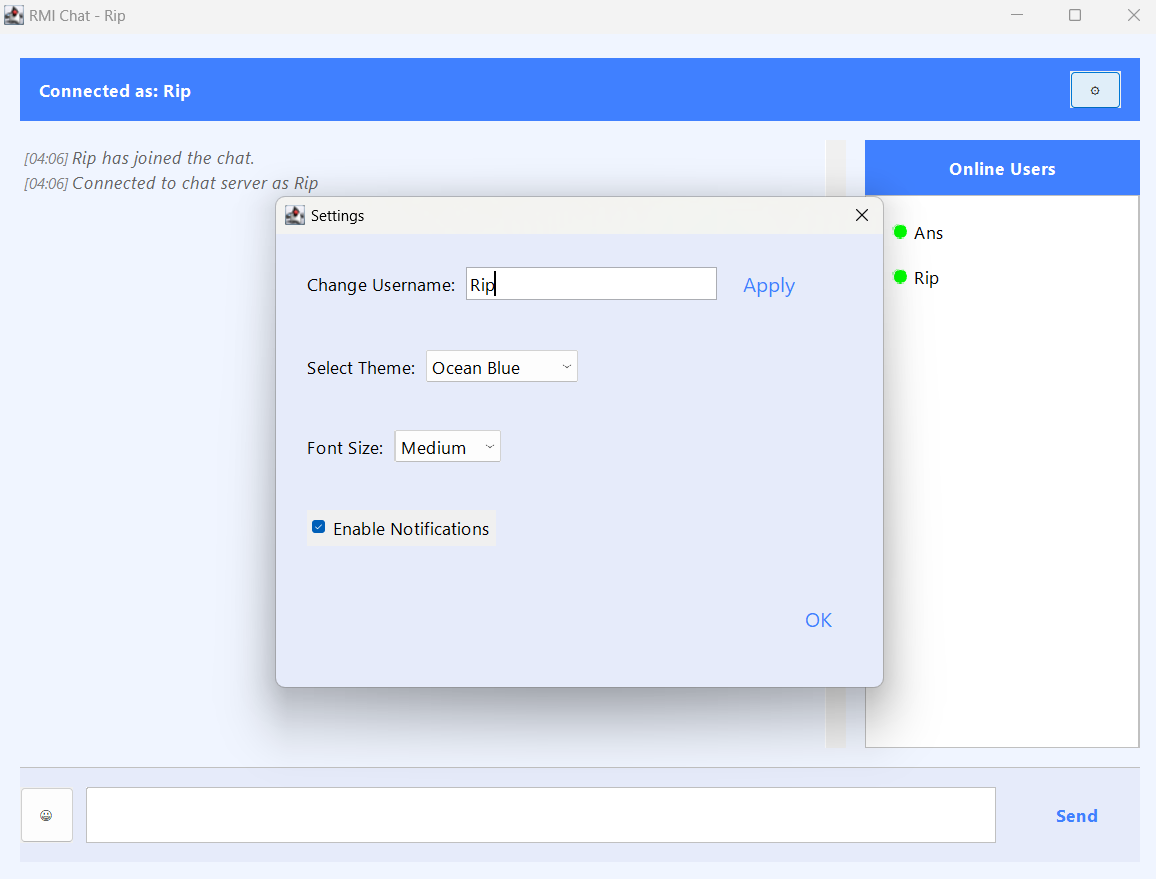Open the emoji picker button
Screen dimensions: 1156x879
click(x=46, y=815)
